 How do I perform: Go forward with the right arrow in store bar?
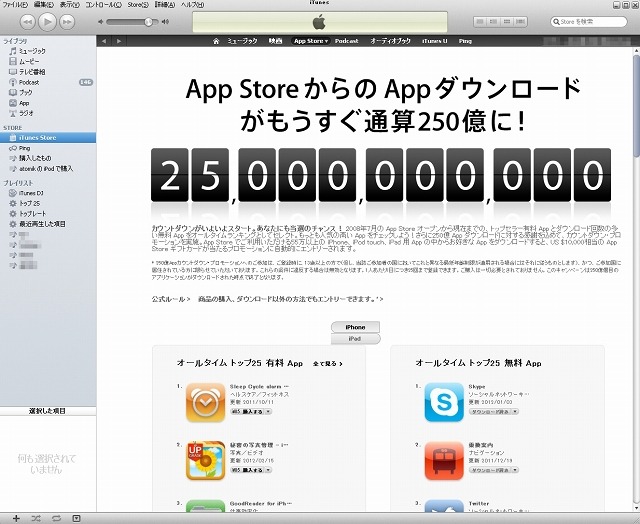(x=118, y=41)
